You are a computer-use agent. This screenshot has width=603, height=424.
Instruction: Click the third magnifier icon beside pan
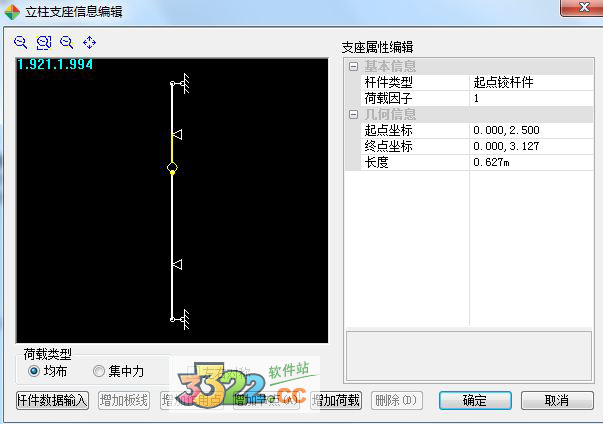point(67,42)
